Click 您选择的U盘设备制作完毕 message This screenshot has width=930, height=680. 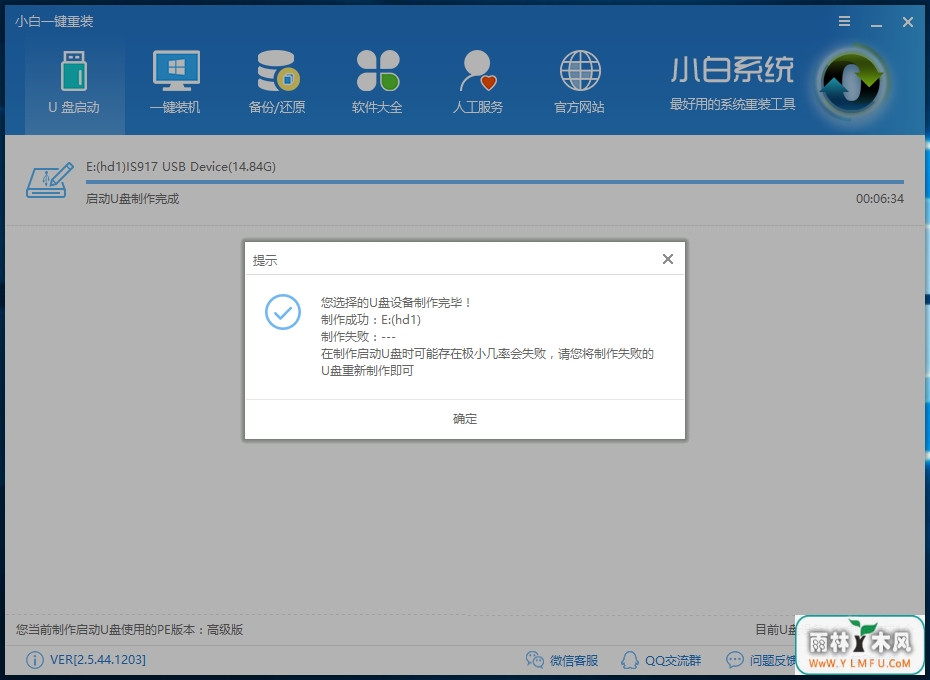coord(396,303)
